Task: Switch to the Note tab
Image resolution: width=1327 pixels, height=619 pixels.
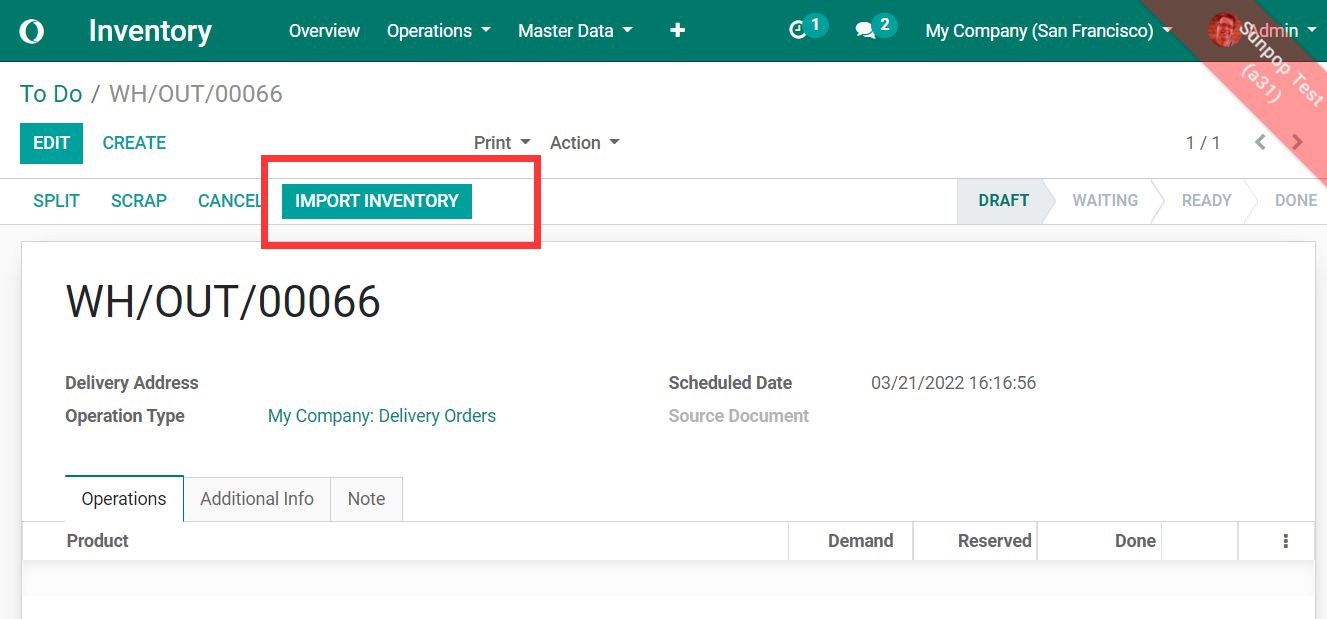Action: tap(366, 499)
